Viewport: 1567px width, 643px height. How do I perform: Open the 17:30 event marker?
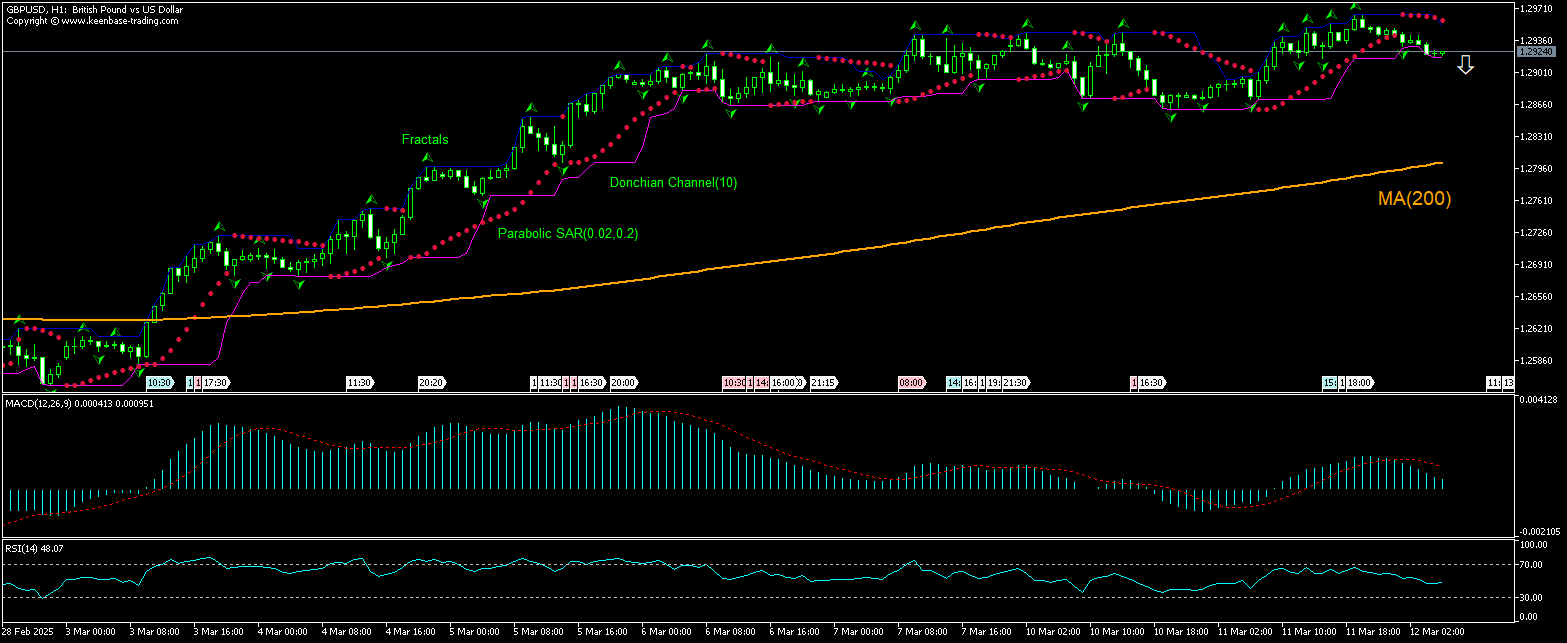[217, 383]
